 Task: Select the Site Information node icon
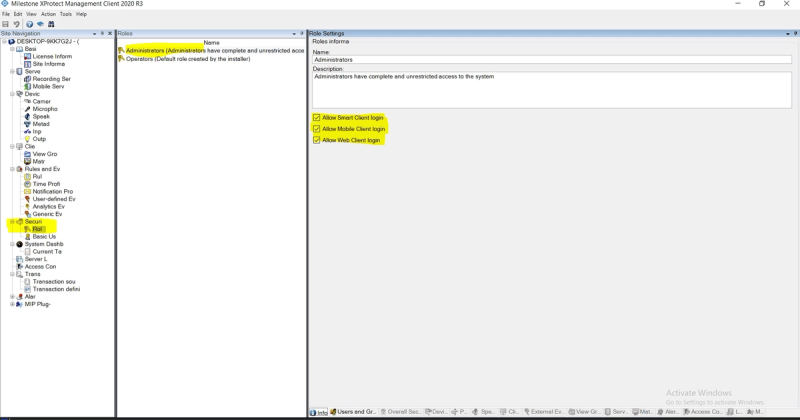[28, 64]
